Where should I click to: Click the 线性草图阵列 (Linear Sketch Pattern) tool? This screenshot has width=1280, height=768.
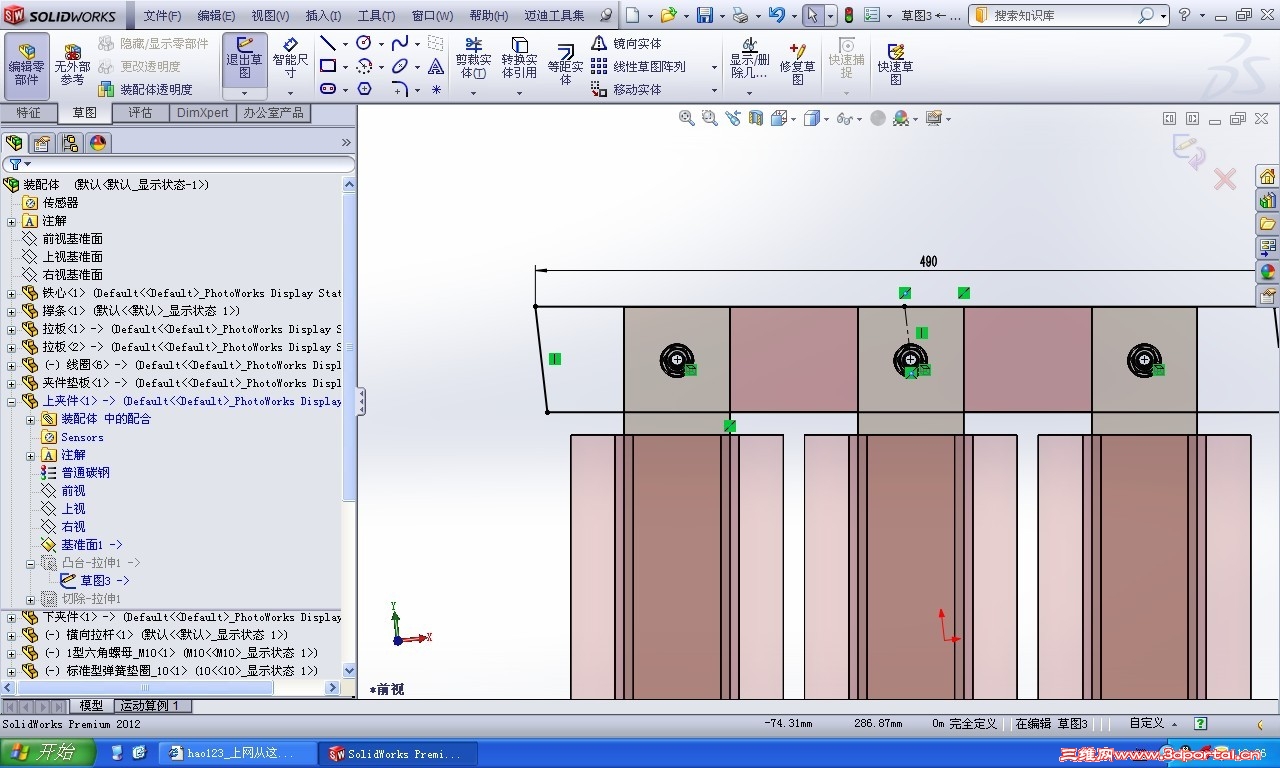click(x=638, y=66)
